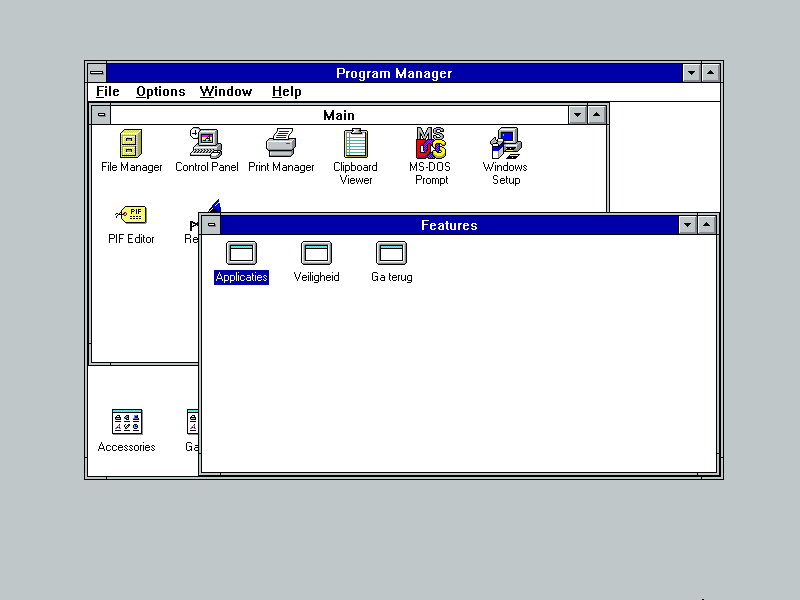
Task: Maximize the Features window
Action: pos(707,225)
